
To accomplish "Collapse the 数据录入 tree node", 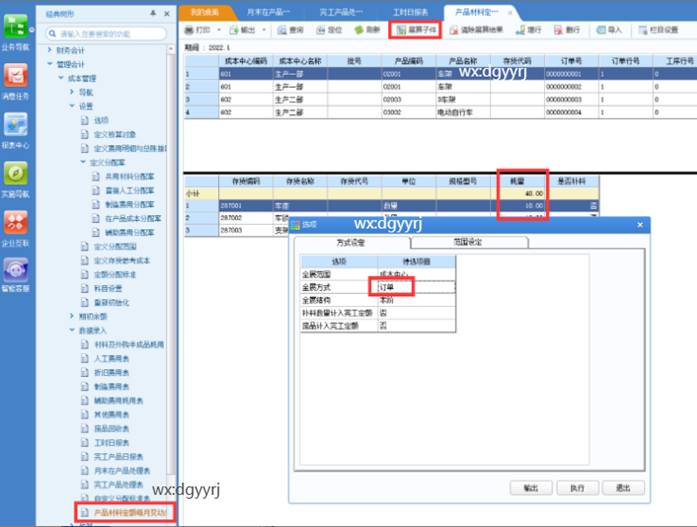I will click(73, 329).
